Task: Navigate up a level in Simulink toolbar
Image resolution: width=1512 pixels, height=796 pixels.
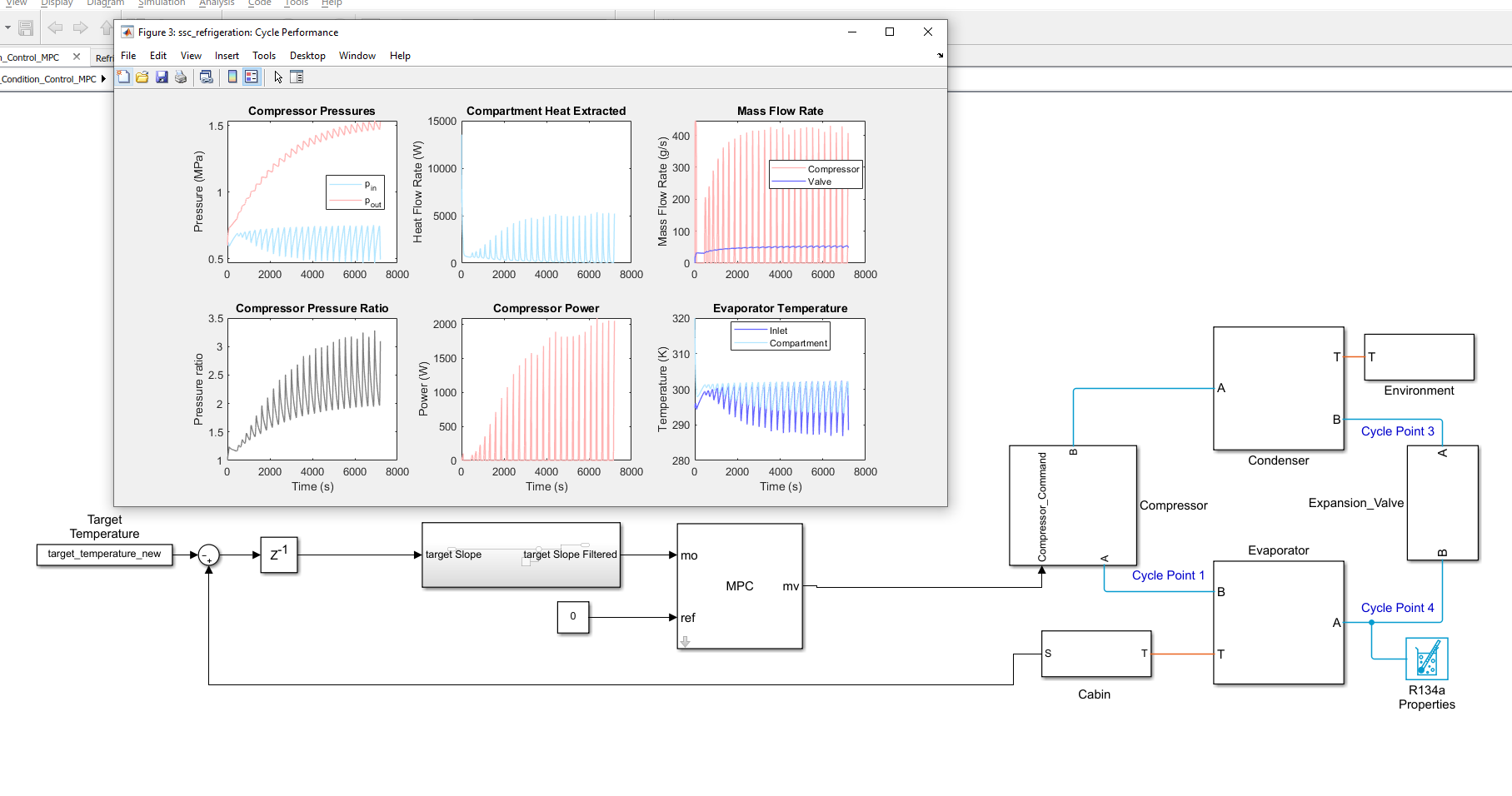Action: 107,27
